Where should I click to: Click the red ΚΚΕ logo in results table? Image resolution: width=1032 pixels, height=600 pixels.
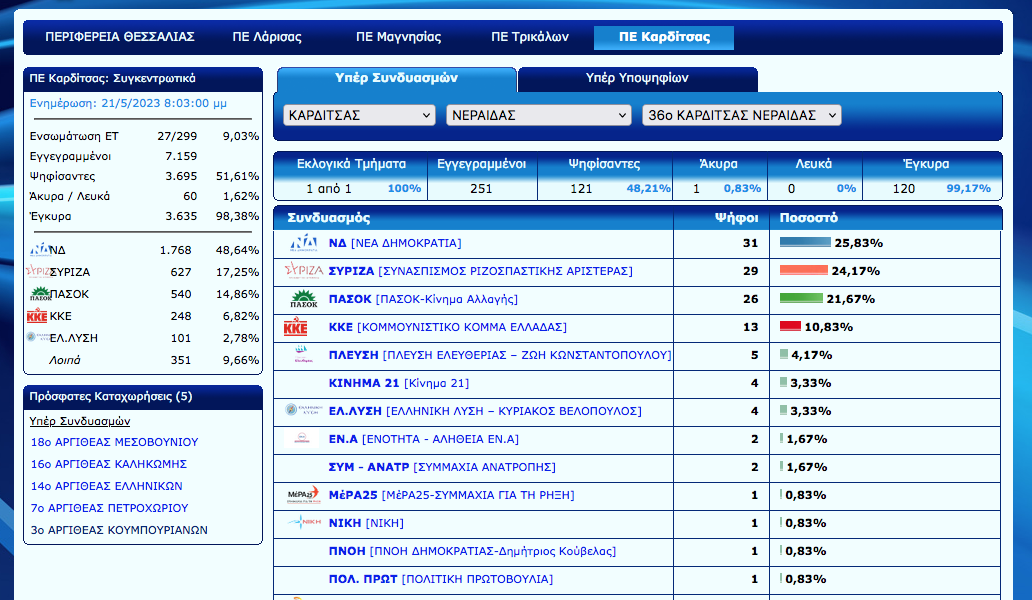coord(296,327)
